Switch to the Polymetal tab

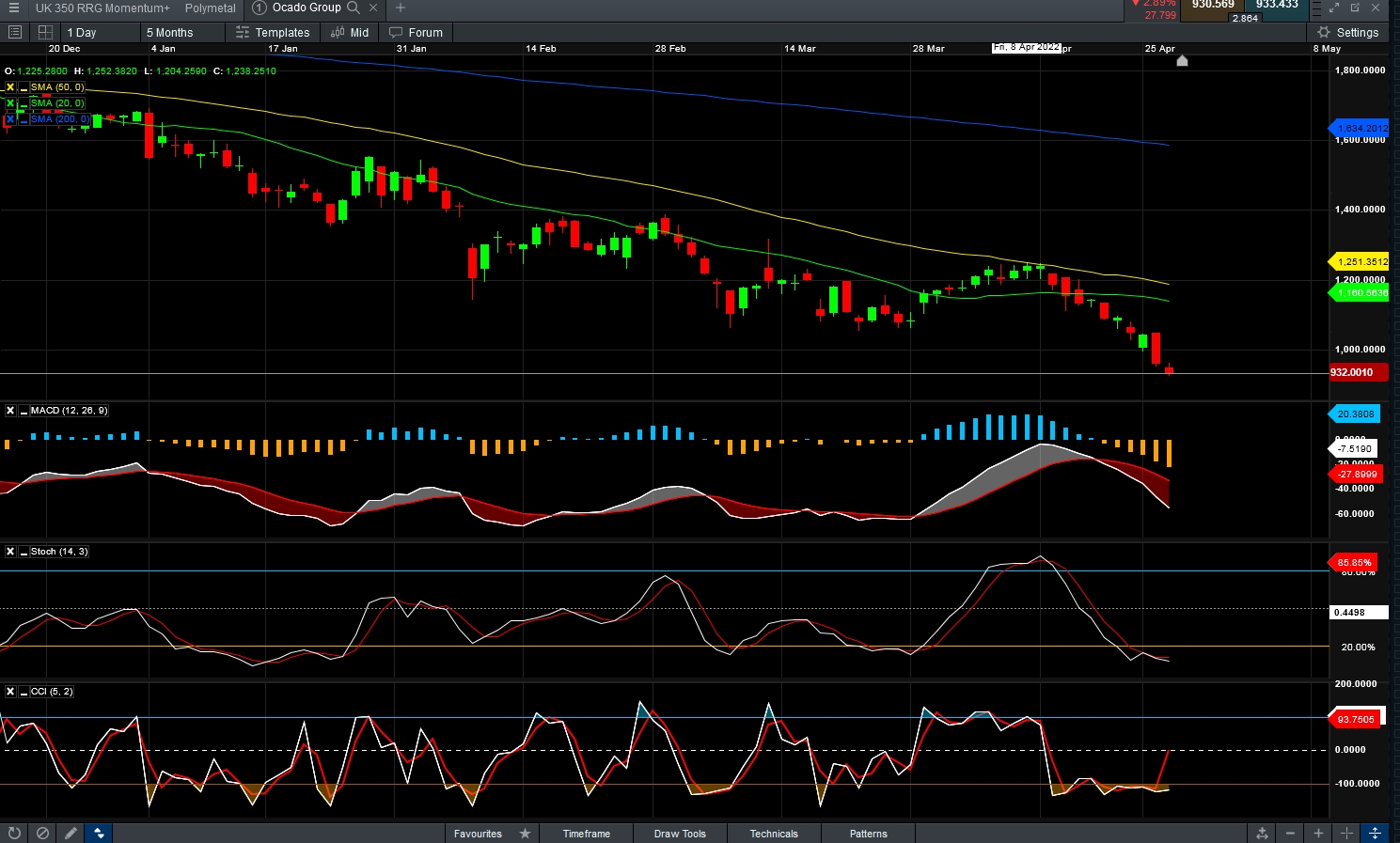click(x=211, y=8)
